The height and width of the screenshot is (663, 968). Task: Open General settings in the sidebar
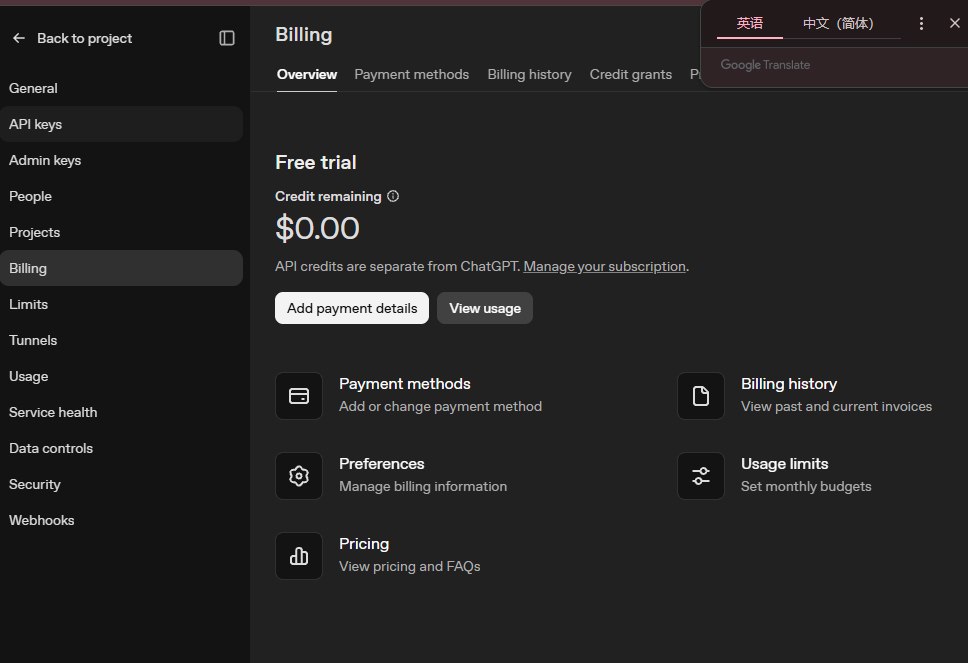[x=122, y=88]
